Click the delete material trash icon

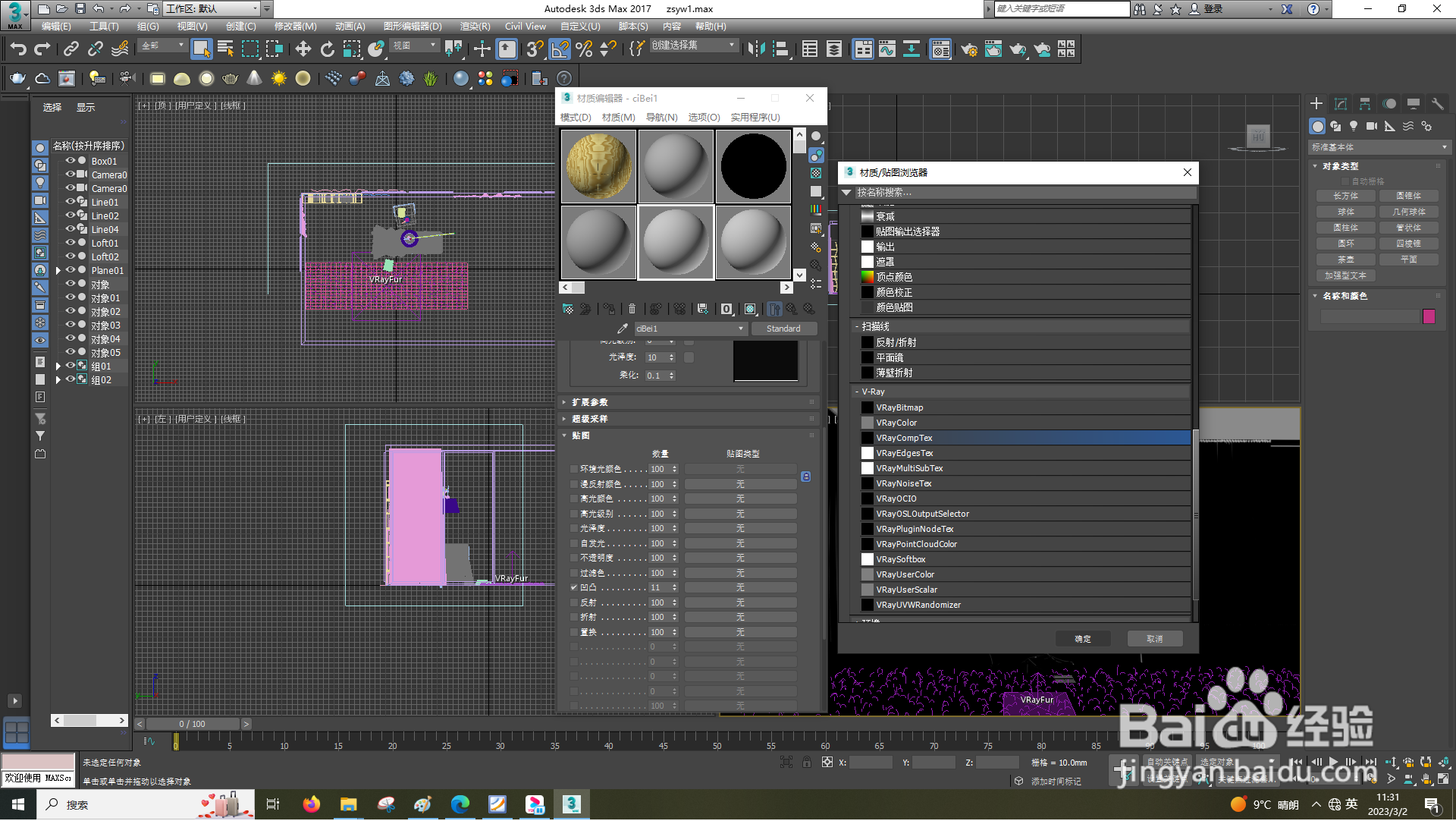(x=632, y=309)
